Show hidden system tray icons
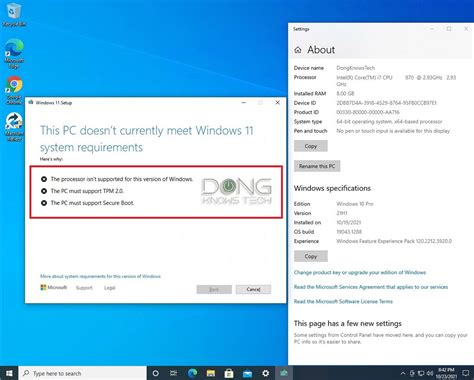Image resolution: width=474 pixels, height=380 pixels. coord(403,373)
